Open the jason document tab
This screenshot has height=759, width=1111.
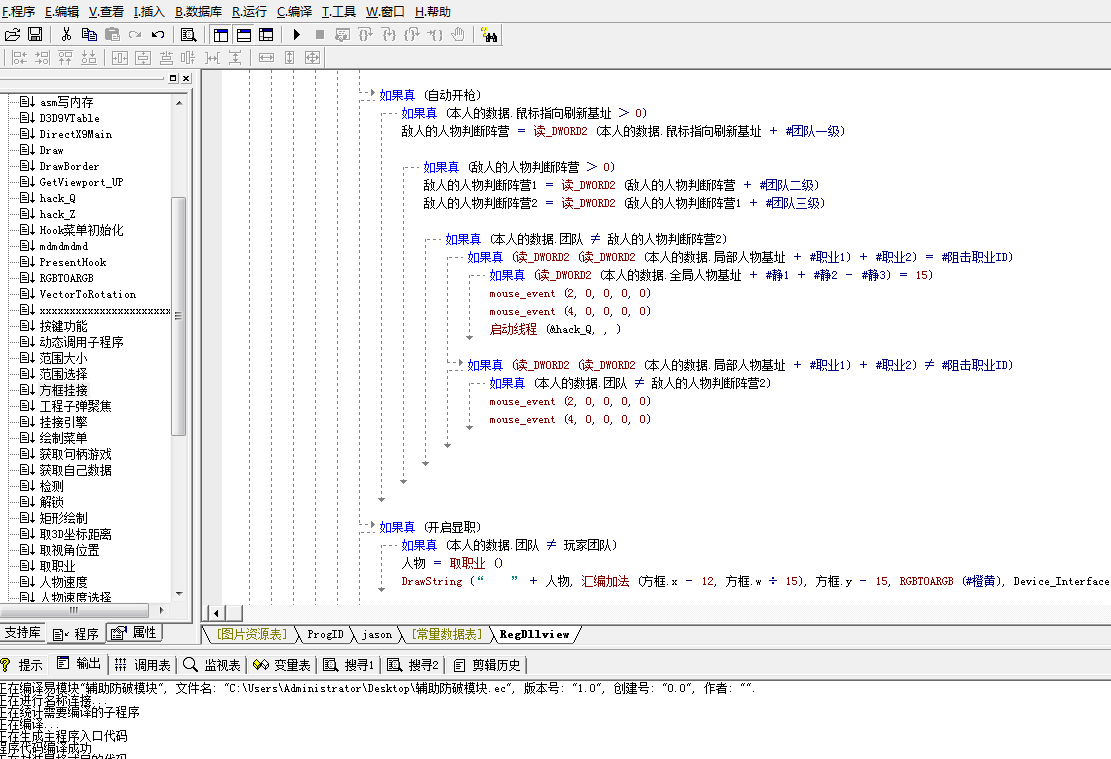coord(376,634)
